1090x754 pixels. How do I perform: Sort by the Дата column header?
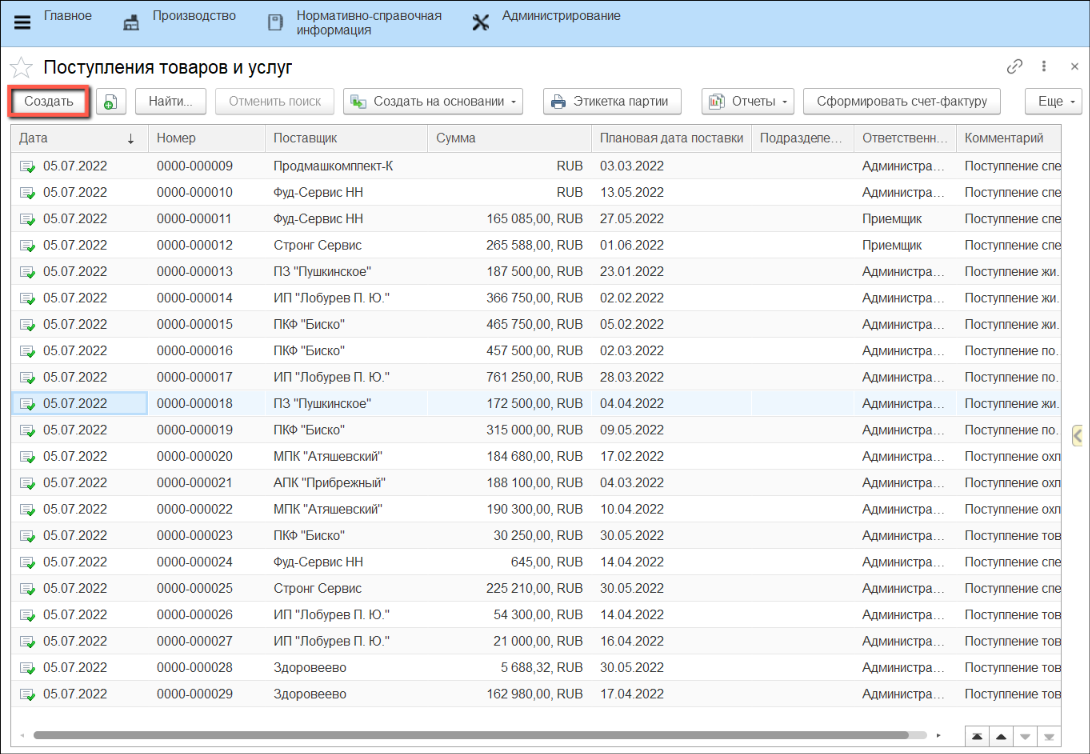tap(70, 138)
